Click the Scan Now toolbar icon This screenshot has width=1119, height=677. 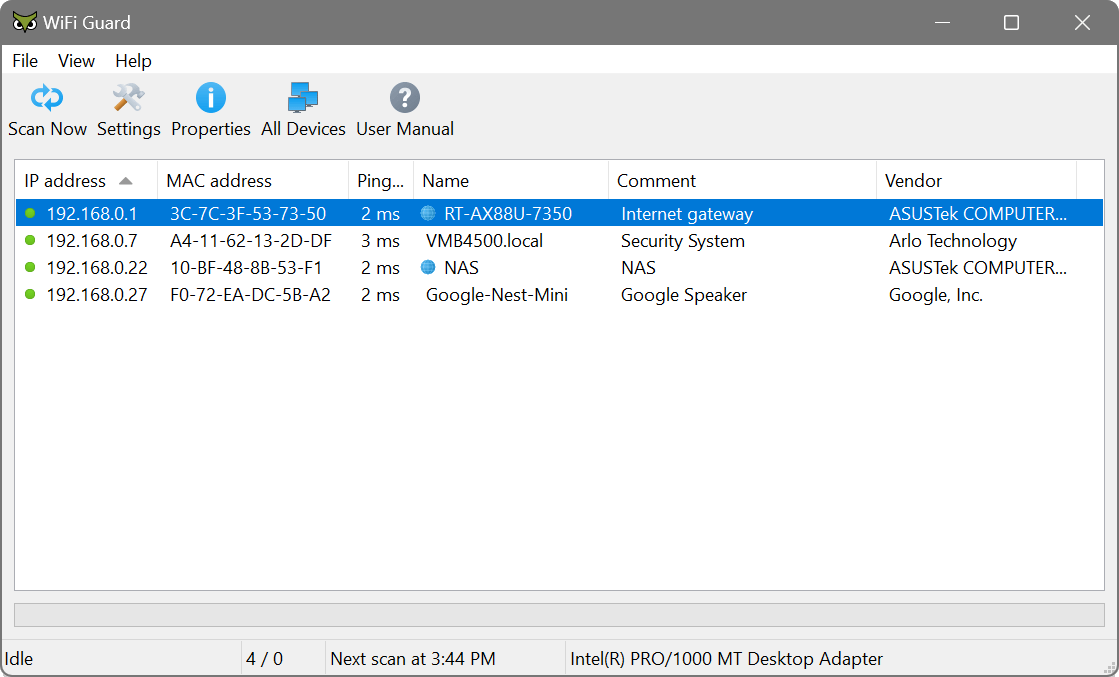[47, 98]
